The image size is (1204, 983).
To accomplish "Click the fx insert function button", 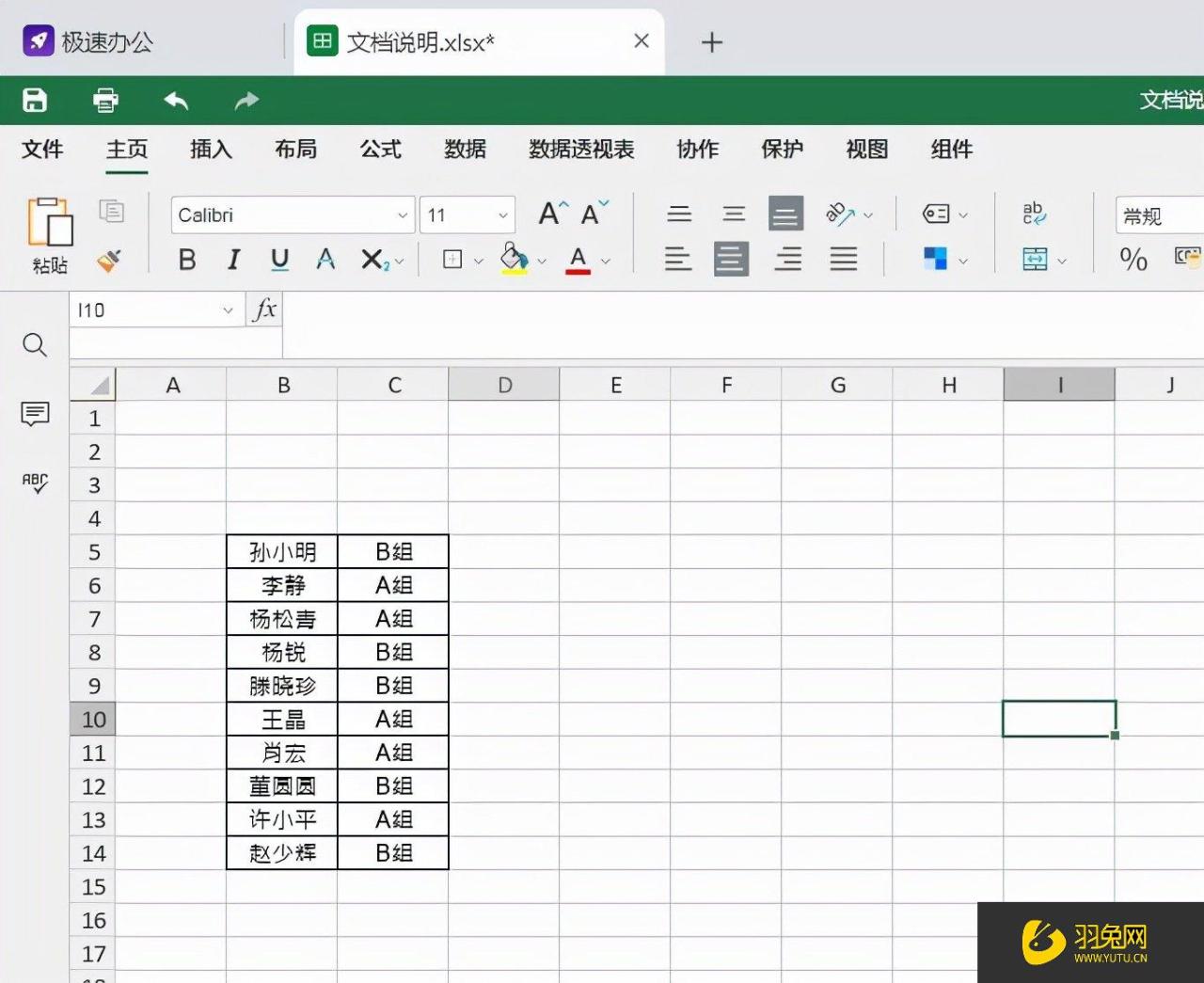I will point(264,309).
